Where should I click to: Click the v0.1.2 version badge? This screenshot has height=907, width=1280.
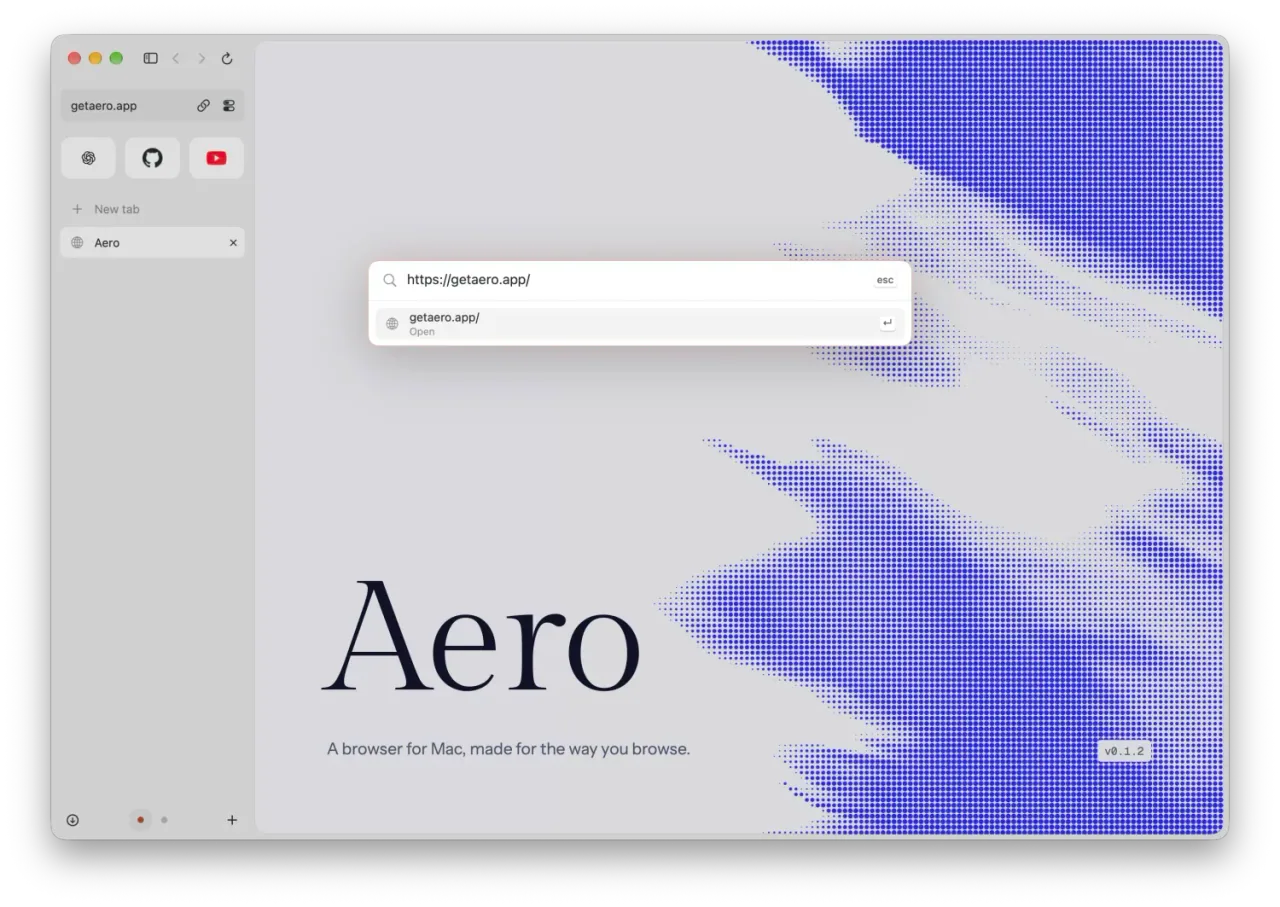point(1124,751)
